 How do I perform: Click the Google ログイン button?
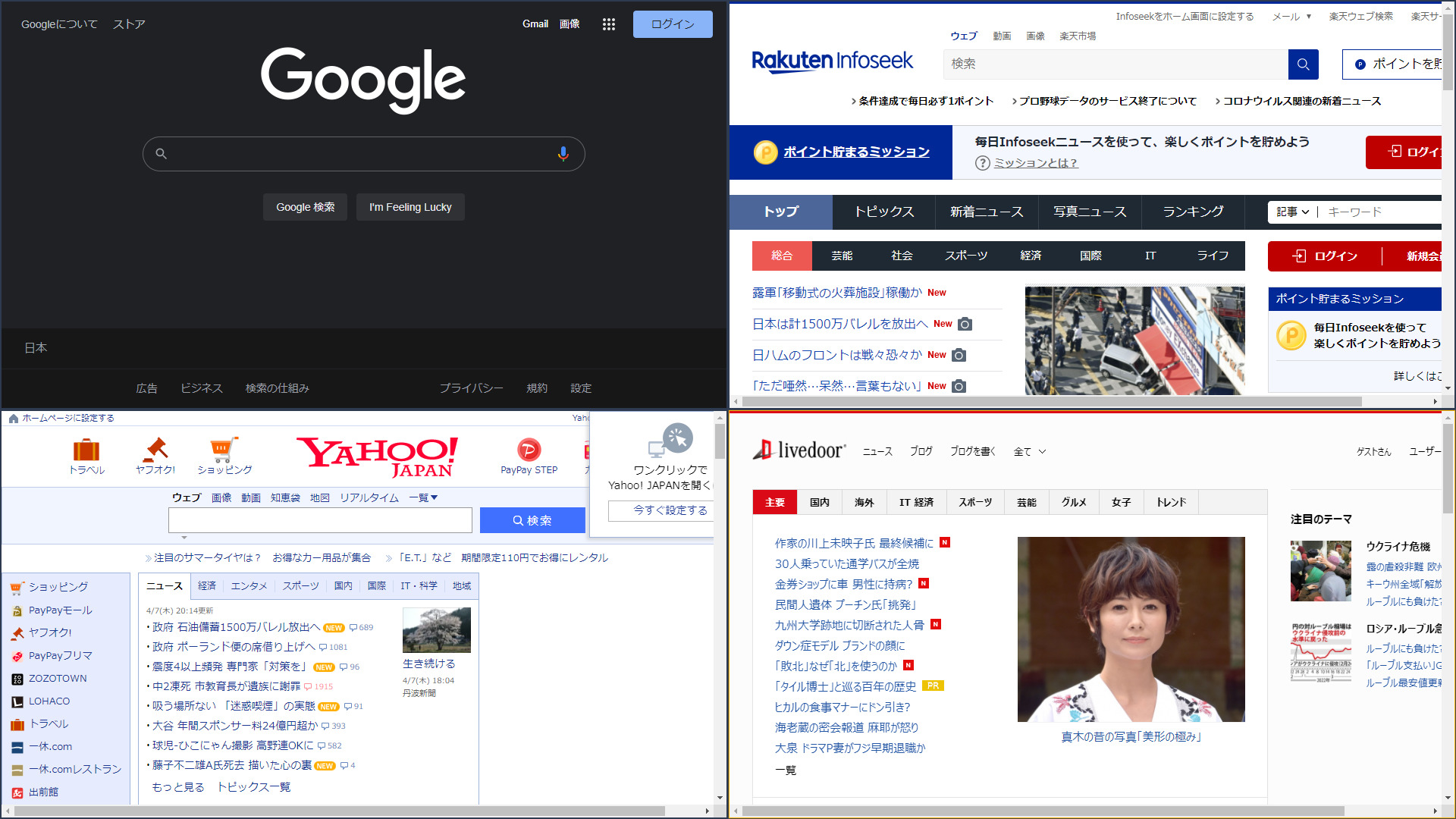[672, 24]
